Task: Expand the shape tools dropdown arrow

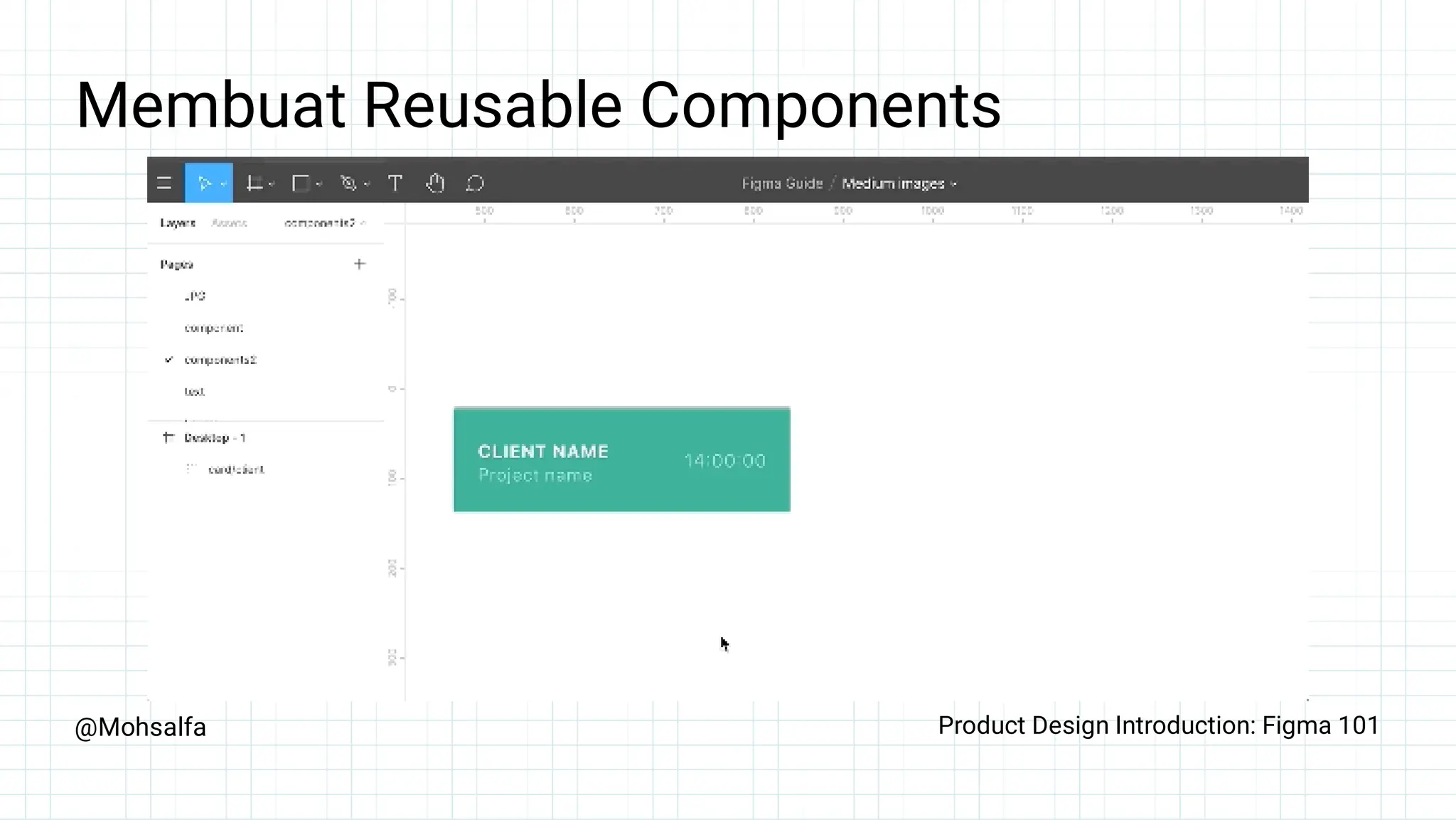Action: coord(319,184)
